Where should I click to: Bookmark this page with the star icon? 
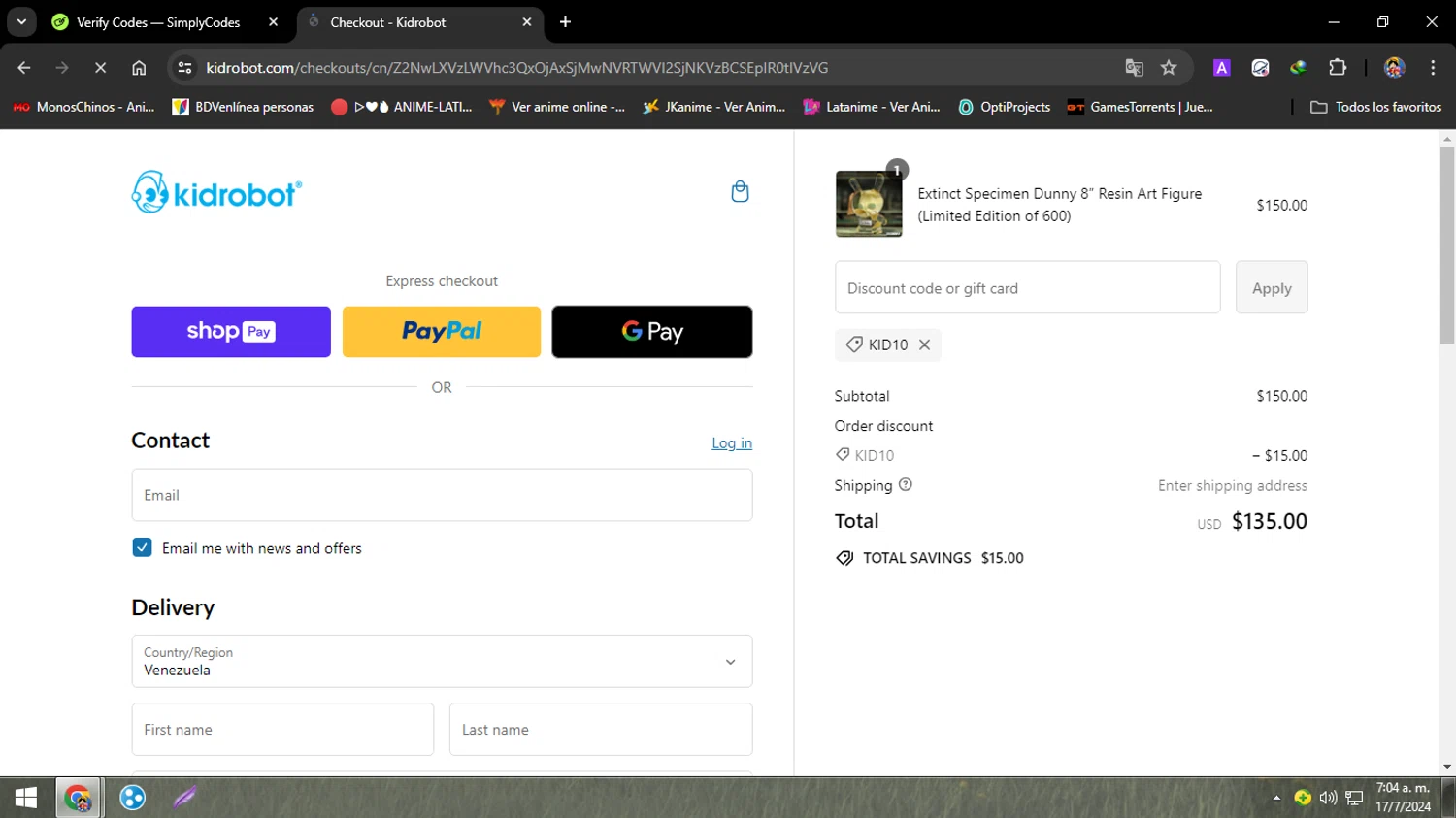(x=1169, y=68)
